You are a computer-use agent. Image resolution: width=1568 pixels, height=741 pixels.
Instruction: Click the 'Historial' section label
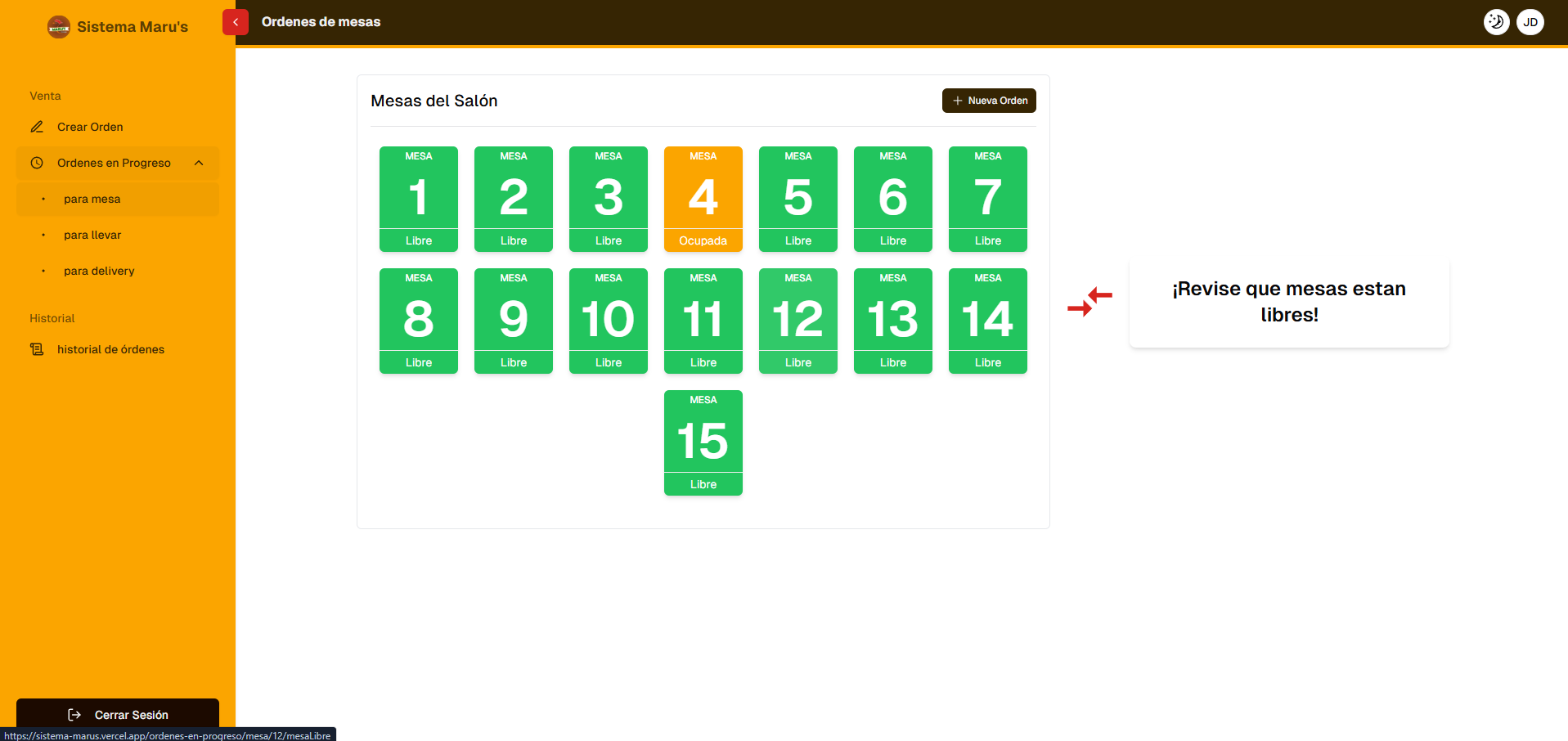coord(52,318)
